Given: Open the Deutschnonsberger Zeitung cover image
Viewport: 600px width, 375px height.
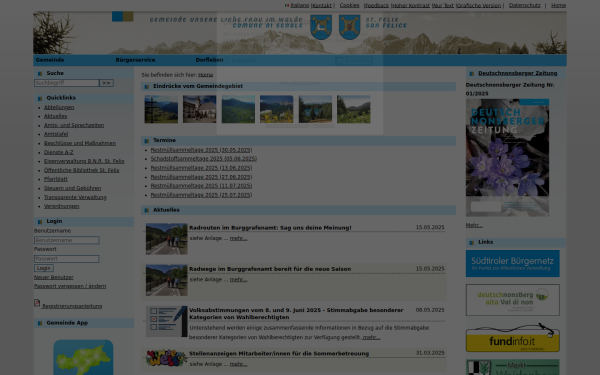Looking at the screenshot, I should tap(507, 158).
